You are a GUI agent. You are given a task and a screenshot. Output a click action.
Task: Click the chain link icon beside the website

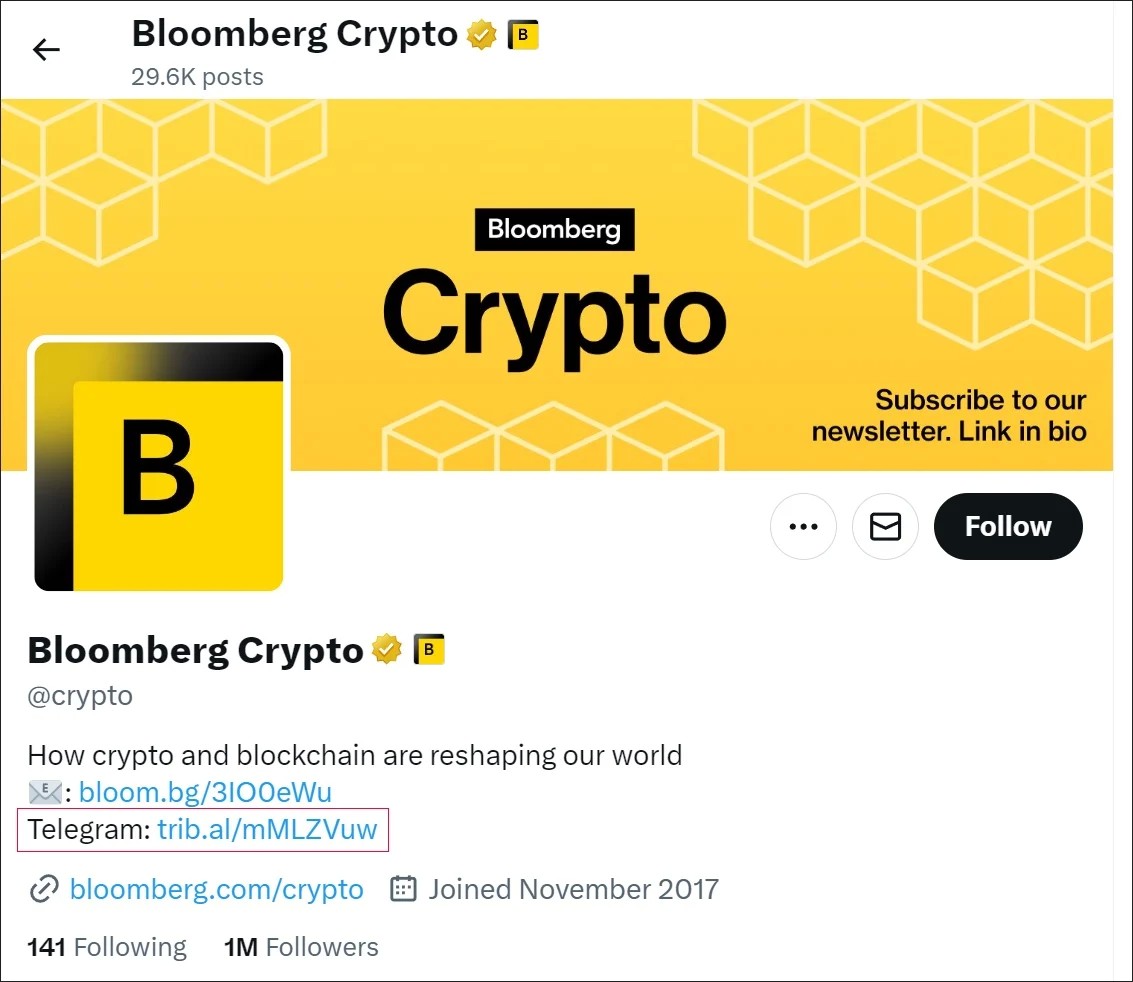tap(44, 889)
